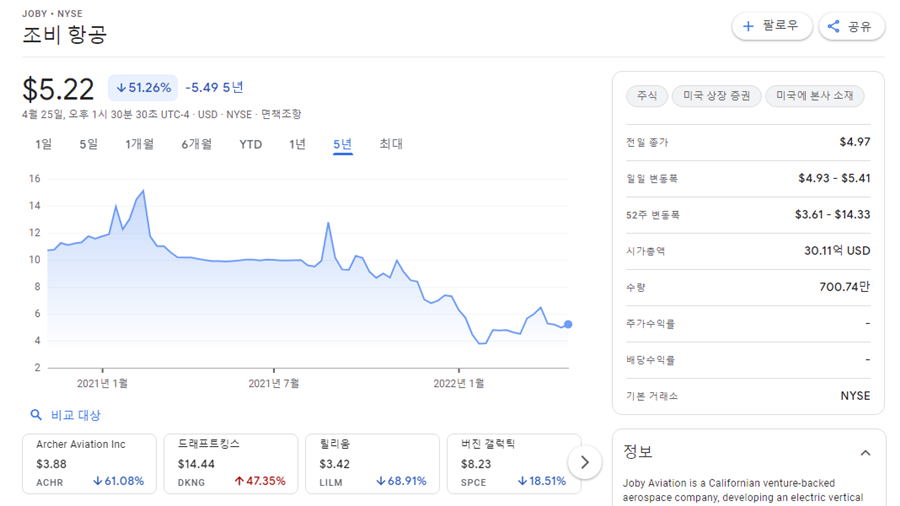The width and height of the screenshot is (900, 506).
Task: Click the 전일 종가 value $4.97
Action: [855, 142]
